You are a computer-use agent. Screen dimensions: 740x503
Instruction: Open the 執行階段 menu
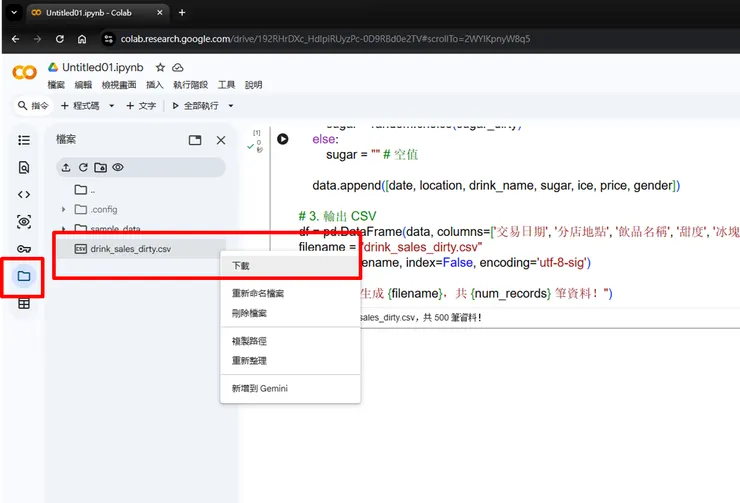[x=190, y=85]
